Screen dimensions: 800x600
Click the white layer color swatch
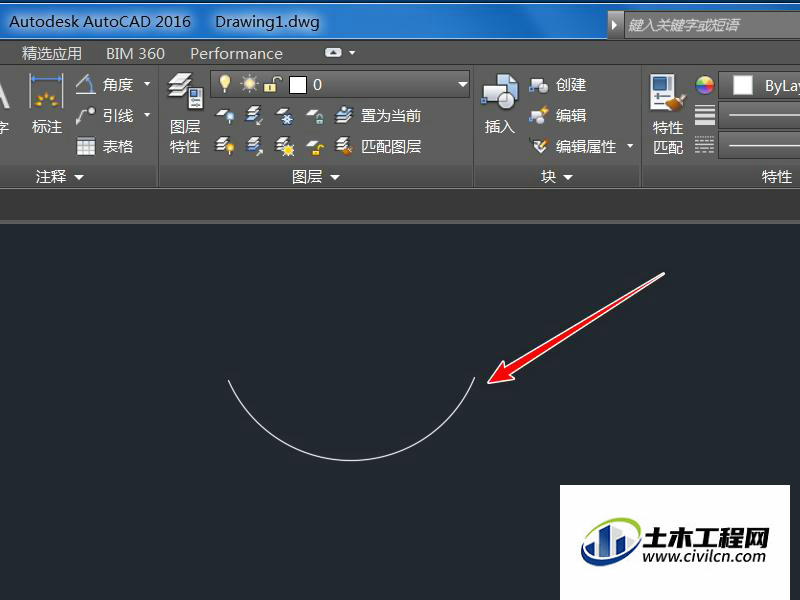(x=297, y=85)
